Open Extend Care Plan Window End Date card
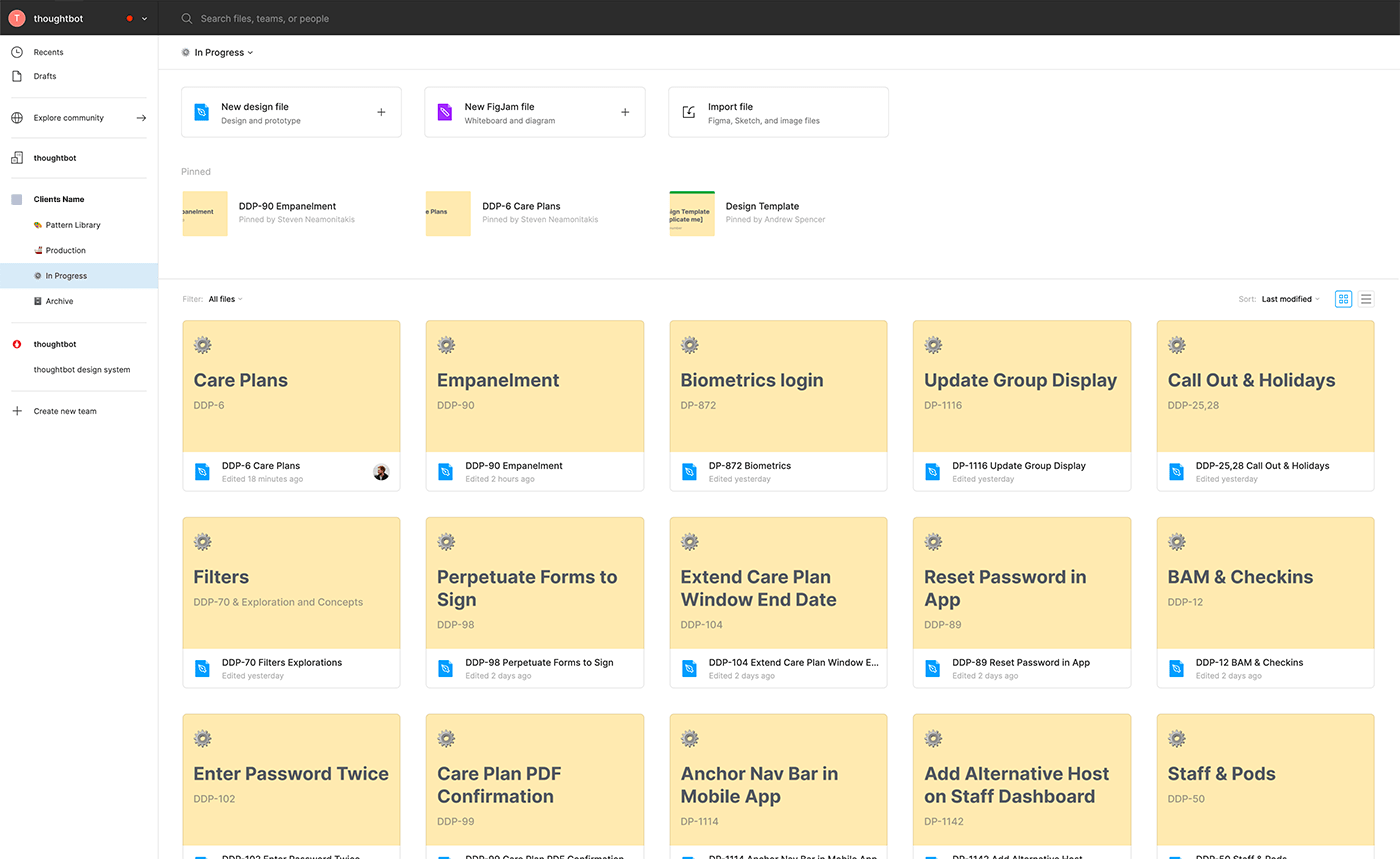 pos(778,602)
